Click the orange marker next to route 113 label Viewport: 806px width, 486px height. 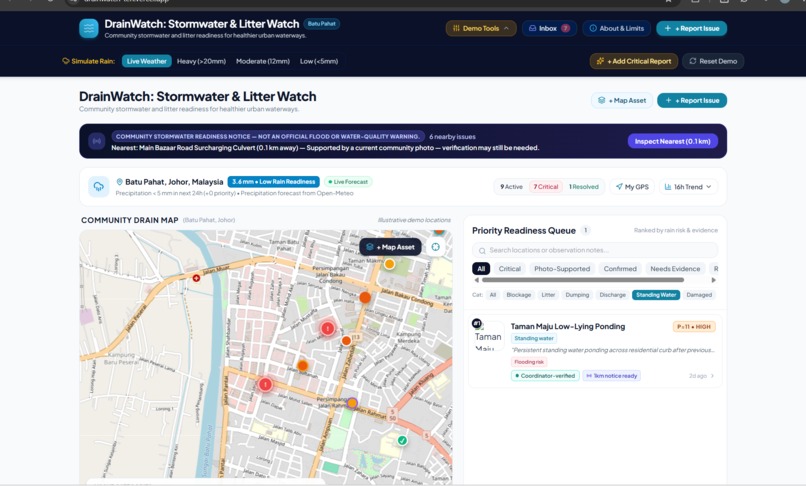tap(346, 340)
